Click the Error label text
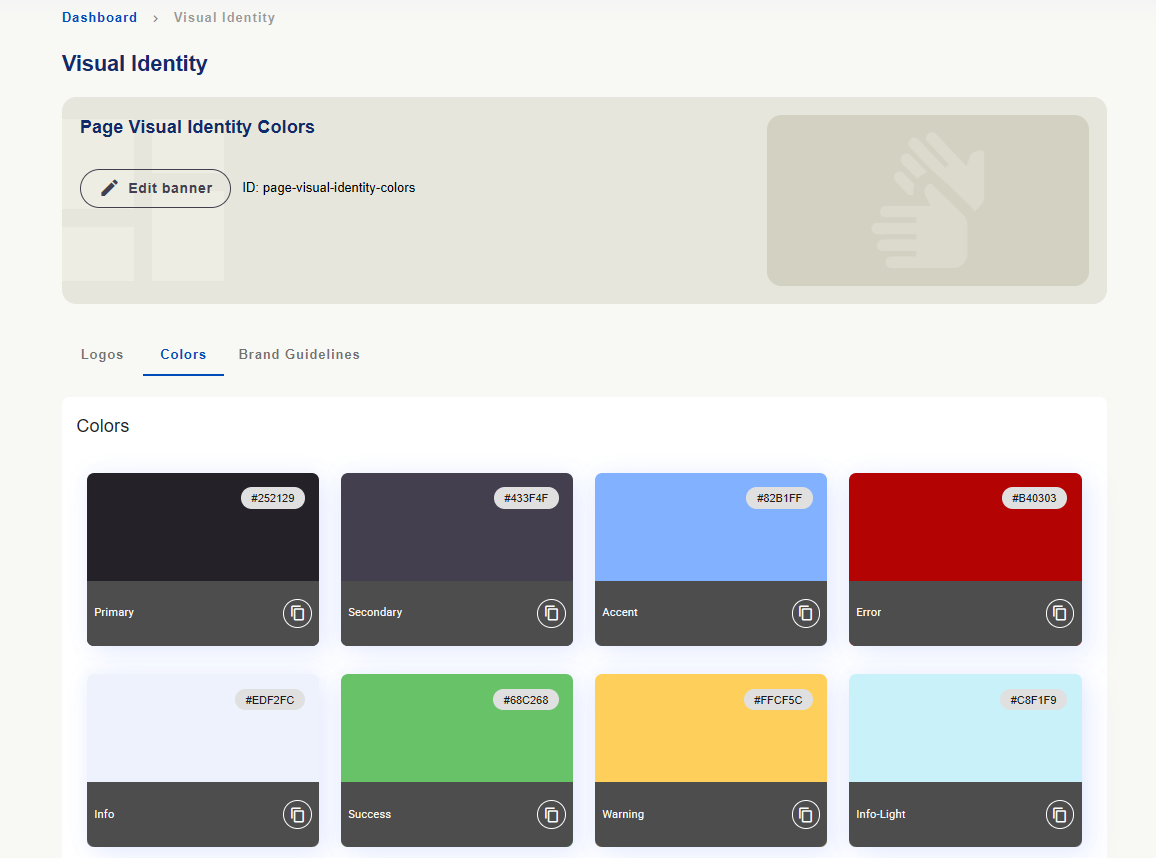Viewport: 1156px width, 858px height. point(868,613)
